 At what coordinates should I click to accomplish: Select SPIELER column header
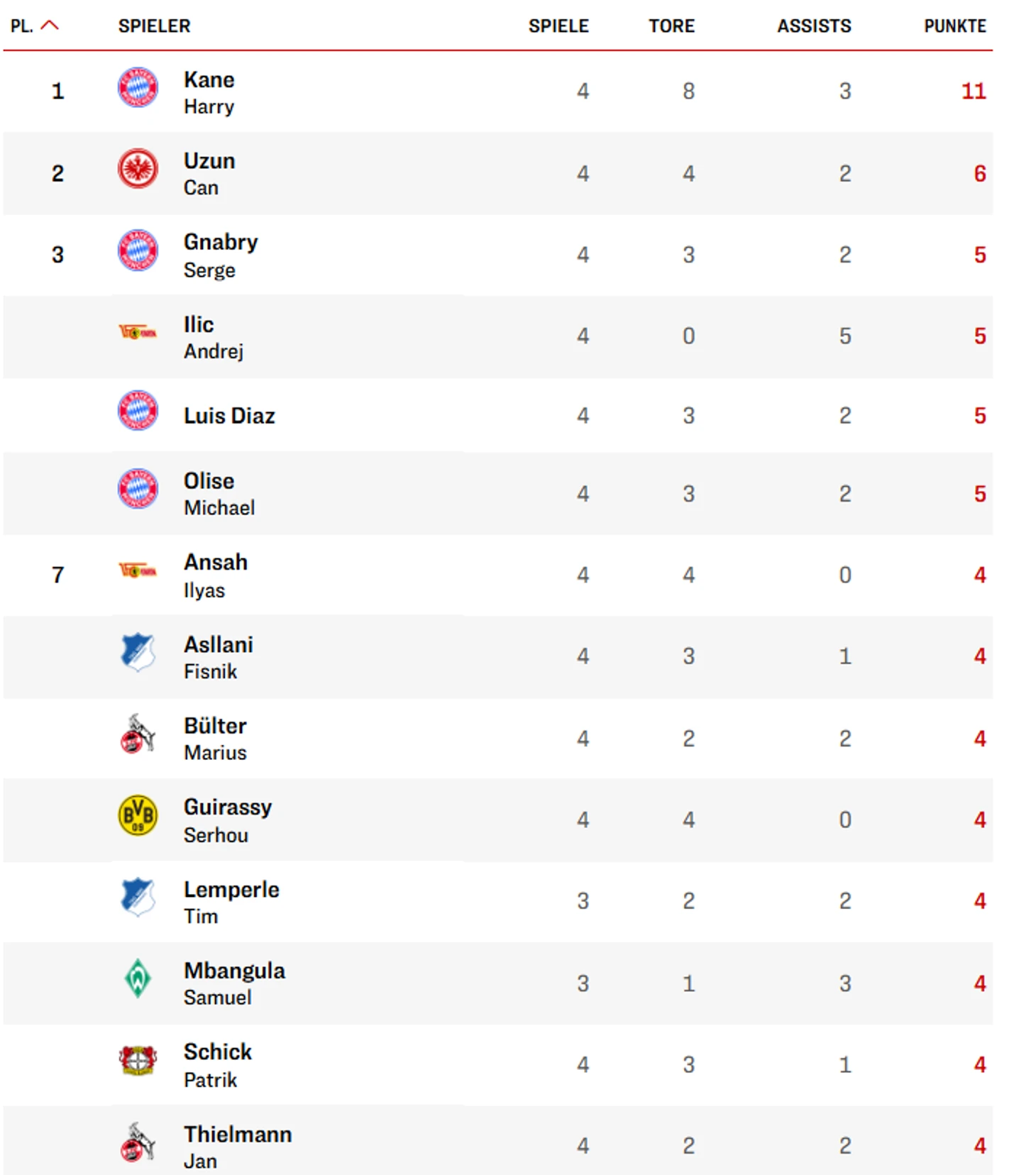[154, 26]
